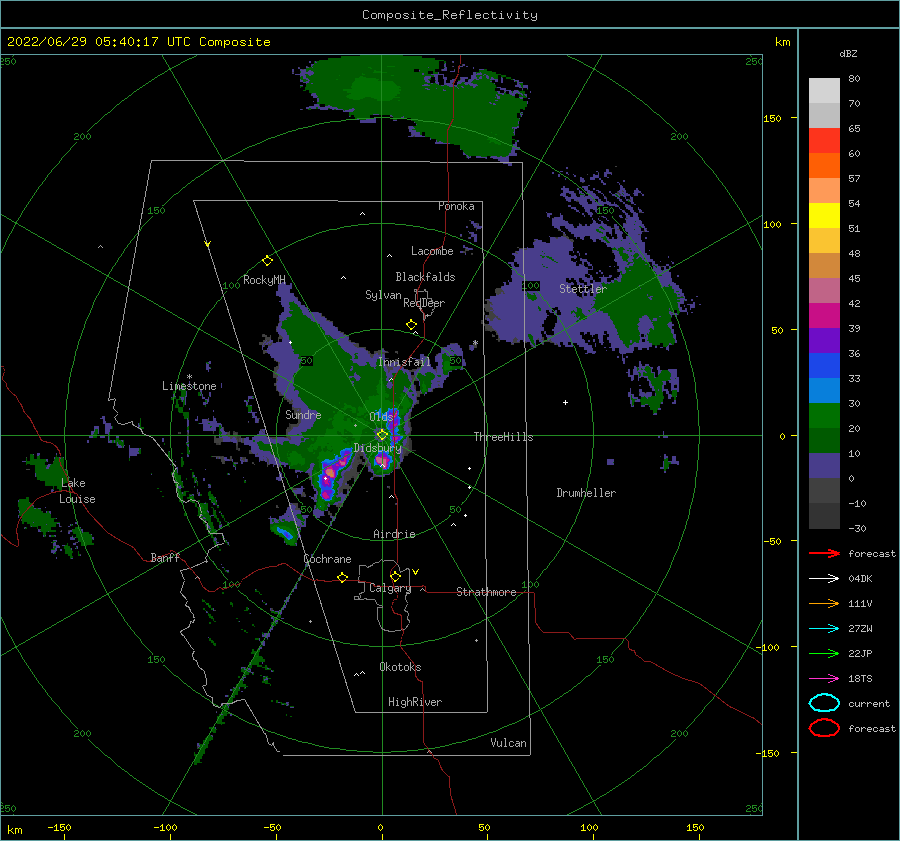Click the yellow diamond marker near RockyMH
This screenshot has height=841, width=900.
(267, 261)
